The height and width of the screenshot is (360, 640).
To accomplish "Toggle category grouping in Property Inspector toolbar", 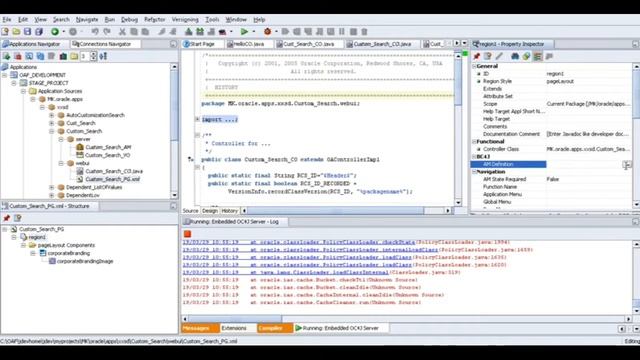I will point(538,56).
